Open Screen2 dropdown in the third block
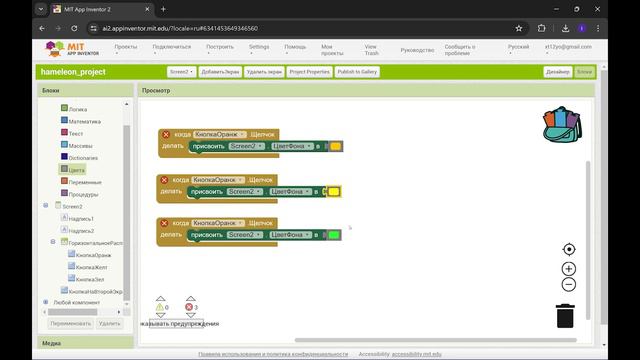Image resolution: width=640 pixels, height=360 pixels. pyautogui.click(x=244, y=235)
